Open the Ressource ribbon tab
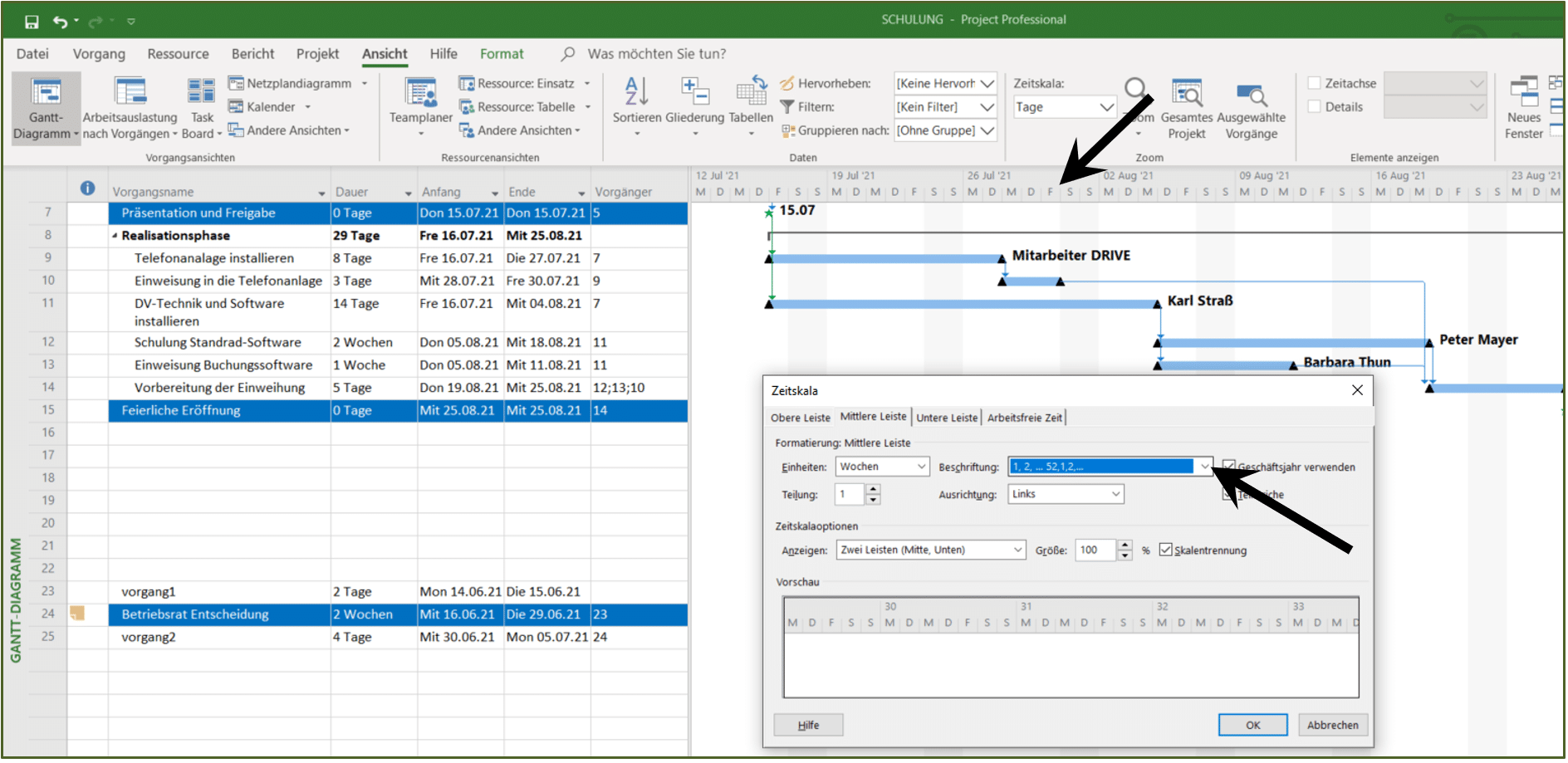The width and height of the screenshot is (1568, 763). pyautogui.click(x=178, y=54)
